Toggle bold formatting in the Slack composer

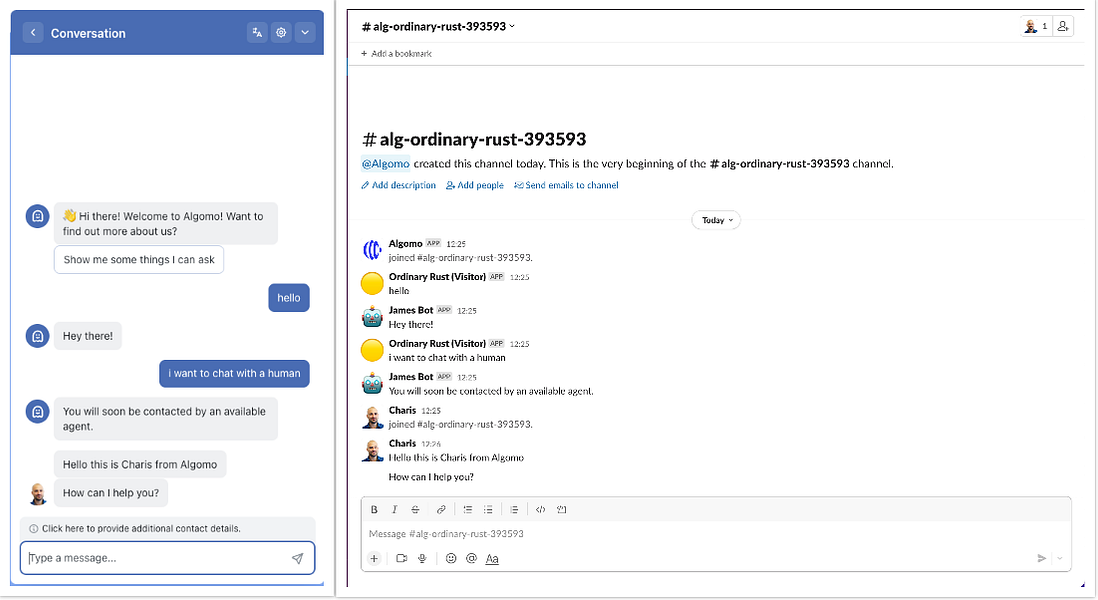pyautogui.click(x=374, y=510)
